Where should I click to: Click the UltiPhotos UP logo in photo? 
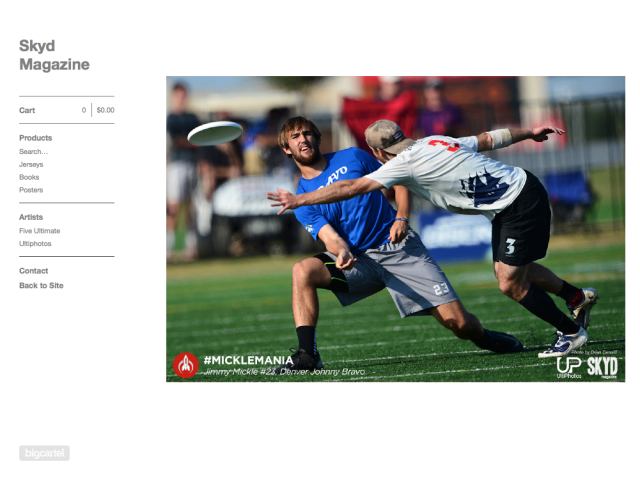click(569, 367)
